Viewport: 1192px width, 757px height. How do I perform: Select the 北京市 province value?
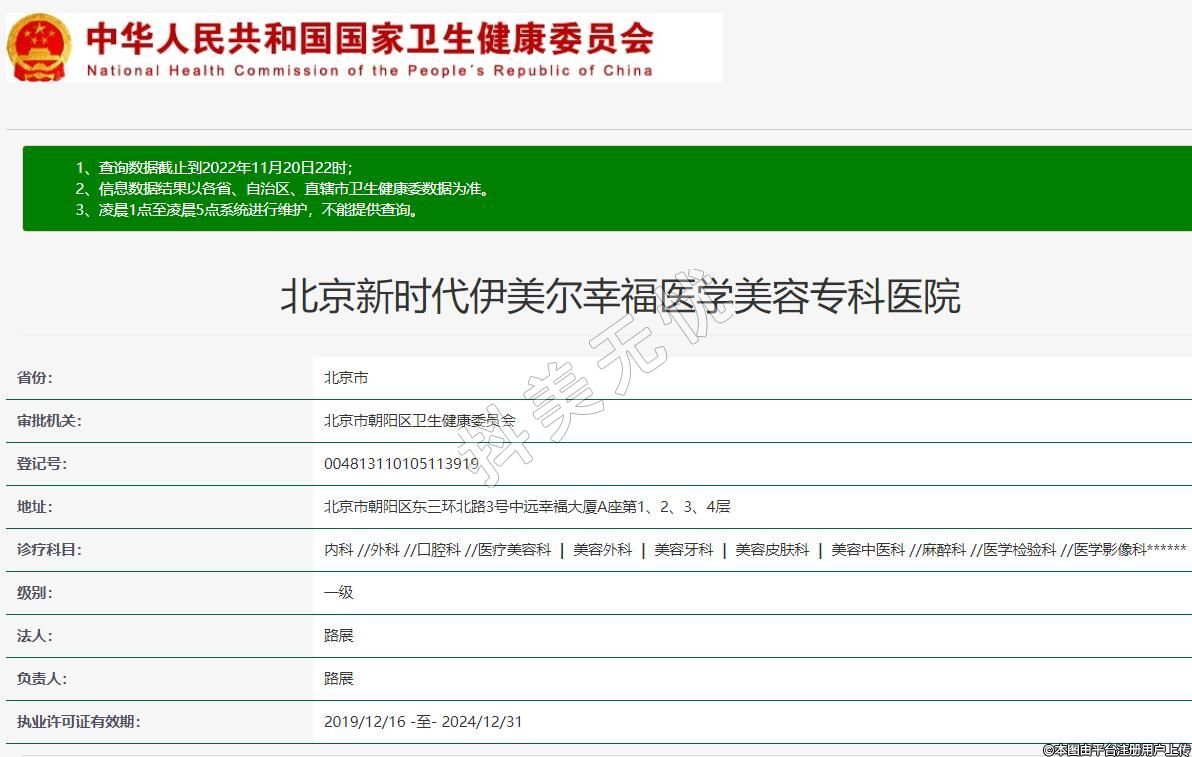tap(346, 378)
